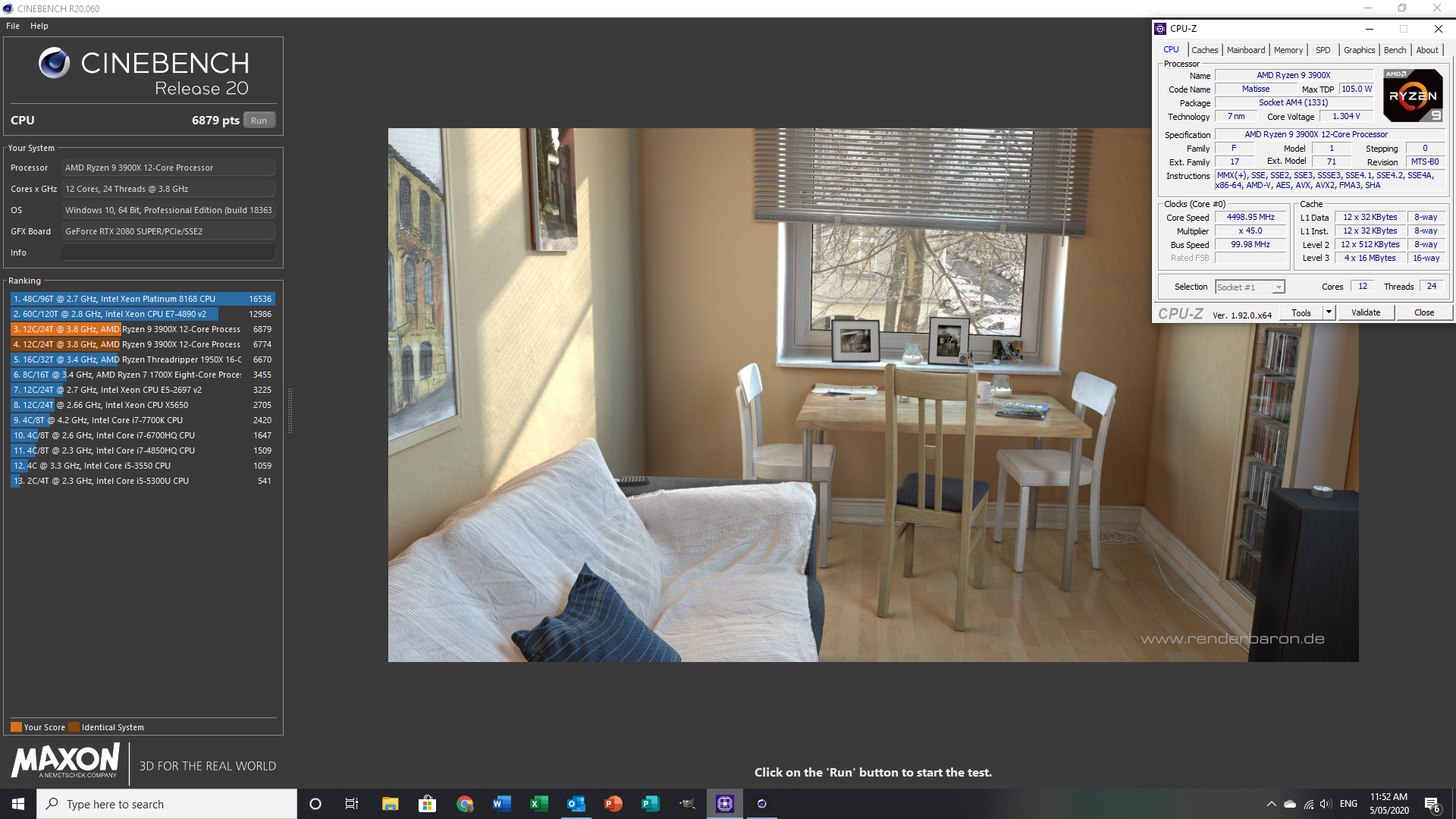Open PowerPoint from the taskbar

pyautogui.click(x=613, y=804)
